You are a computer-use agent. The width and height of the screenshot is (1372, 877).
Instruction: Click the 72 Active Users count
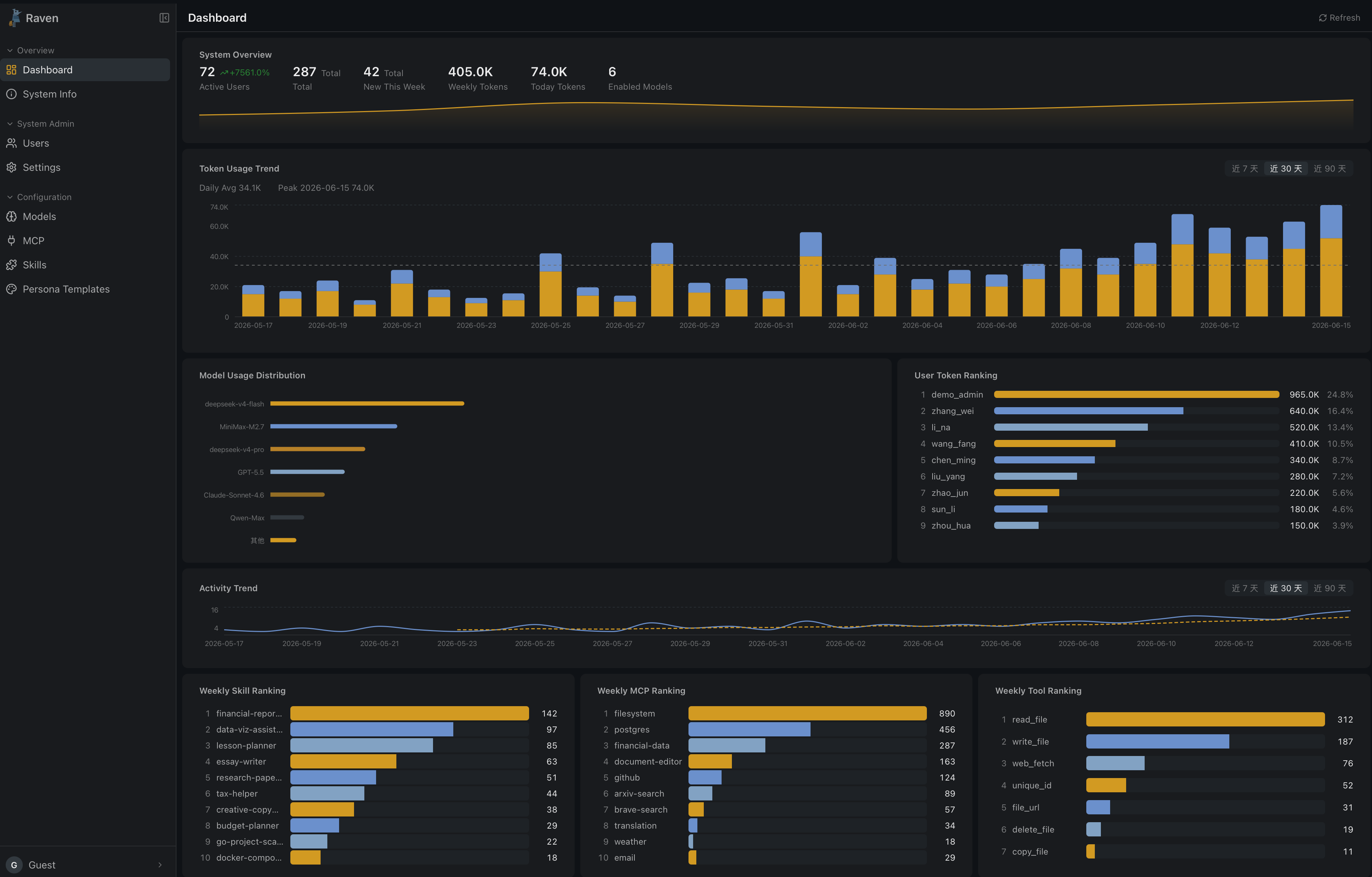point(207,72)
